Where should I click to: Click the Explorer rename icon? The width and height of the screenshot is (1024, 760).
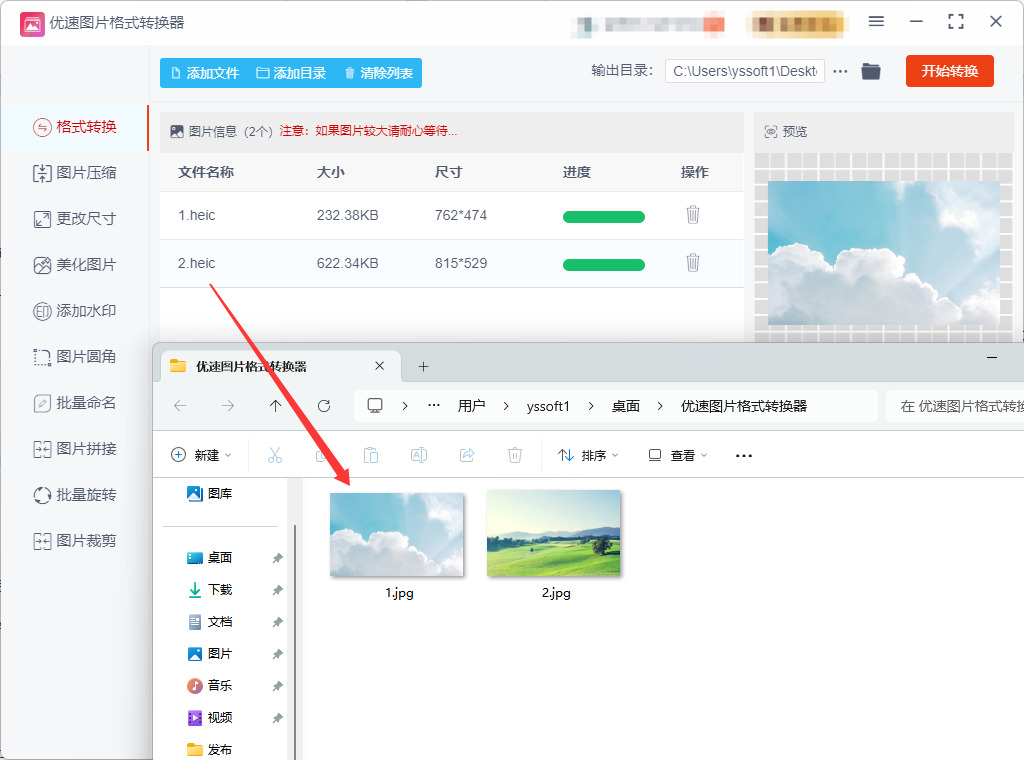pos(419,455)
